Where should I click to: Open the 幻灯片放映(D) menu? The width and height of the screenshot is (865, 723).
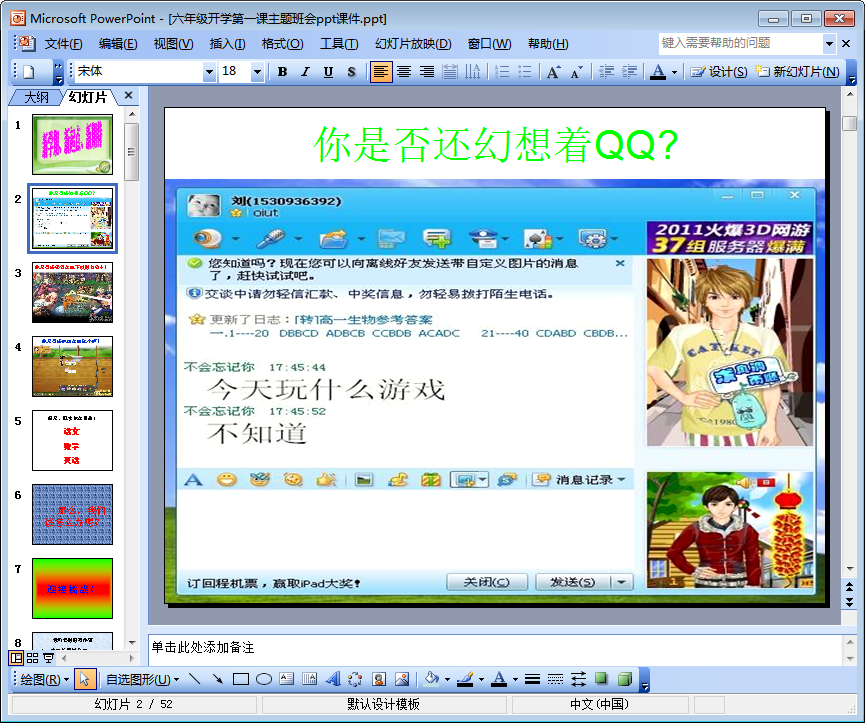(x=413, y=44)
